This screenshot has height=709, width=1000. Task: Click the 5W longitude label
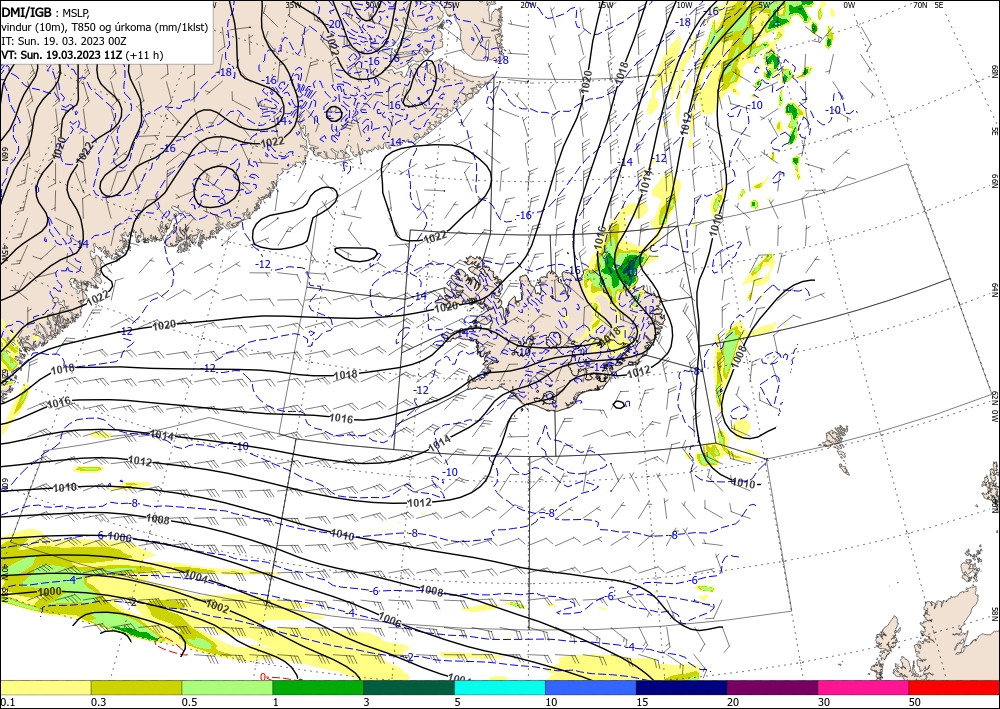click(x=763, y=4)
